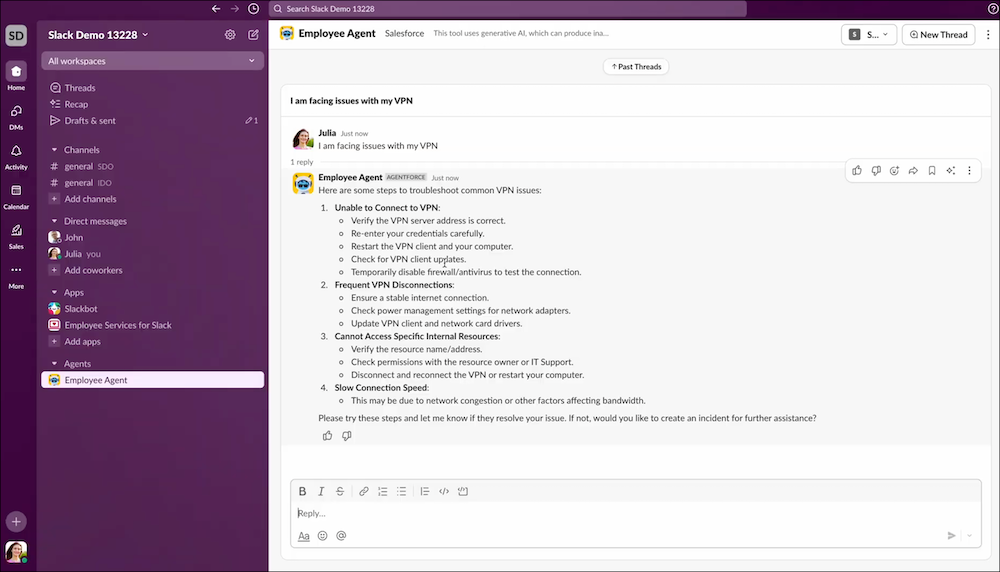Viewport: 1000px width, 572px height.
Task: Go back with the history back arrow
Action: (x=216, y=9)
